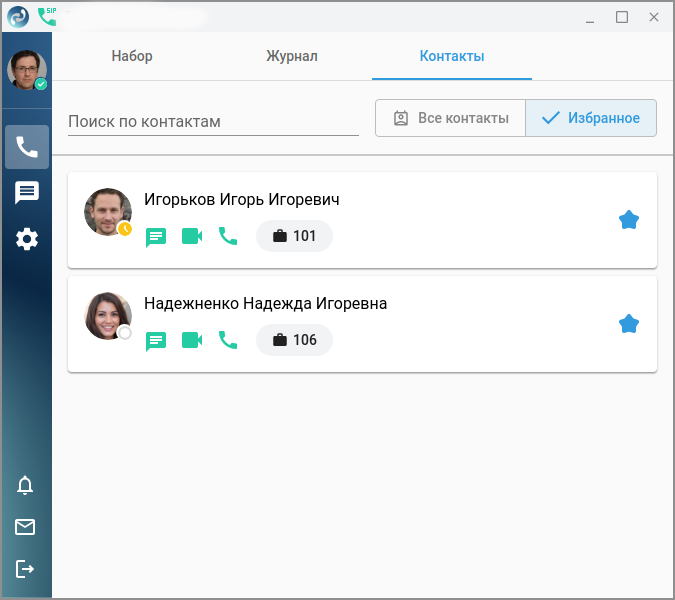Click name Игорьков Игорь Игоревич
Image resolution: width=675 pixels, height=600 pixels.
[242, 199]
